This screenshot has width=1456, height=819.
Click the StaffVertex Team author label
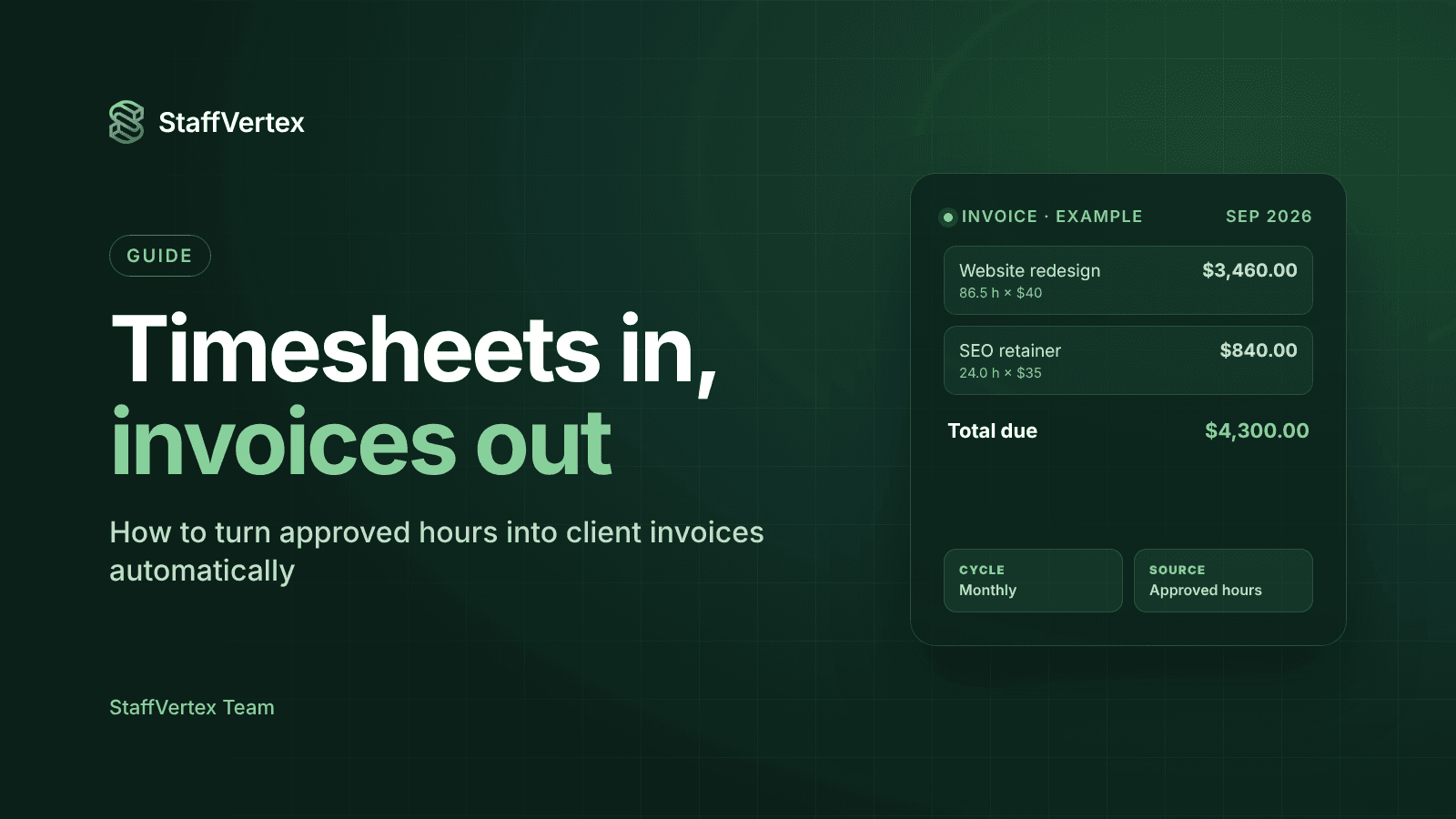coord(192,707)
